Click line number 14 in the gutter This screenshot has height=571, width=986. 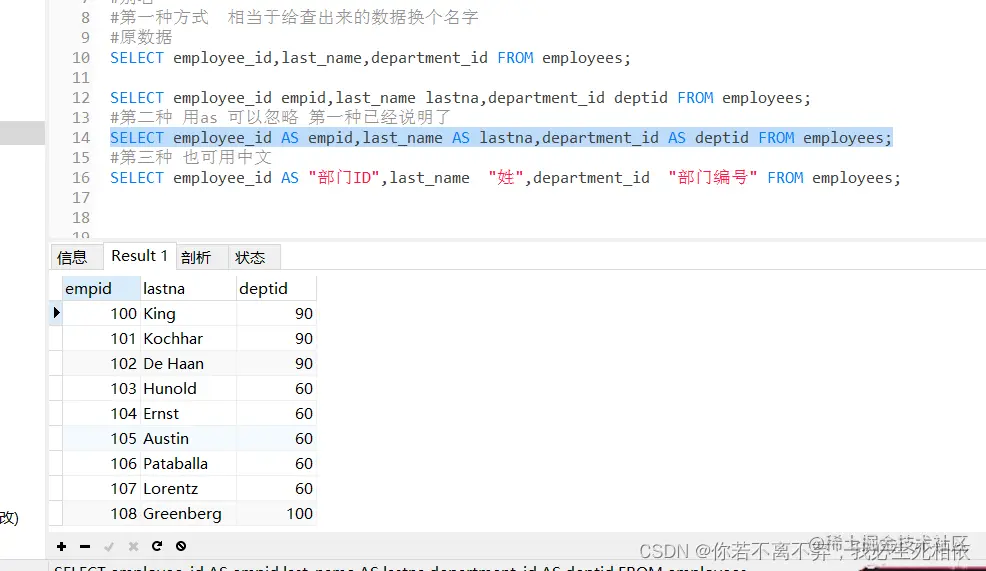coord(81,138)
